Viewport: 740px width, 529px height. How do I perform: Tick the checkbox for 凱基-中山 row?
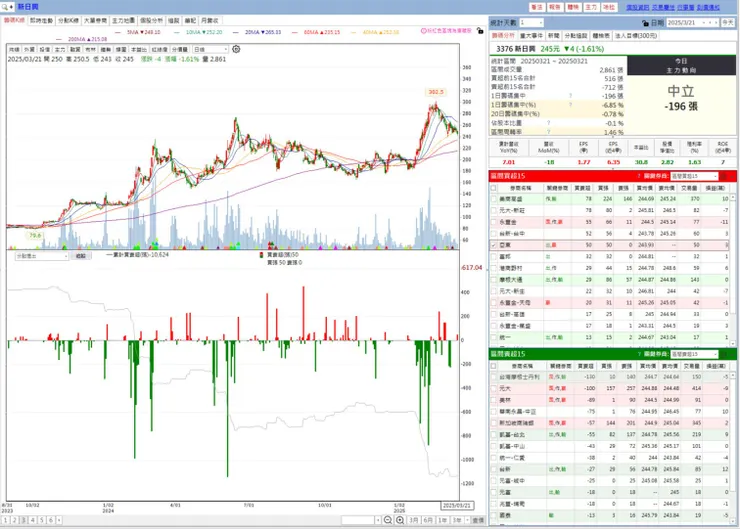coord(494,446)
